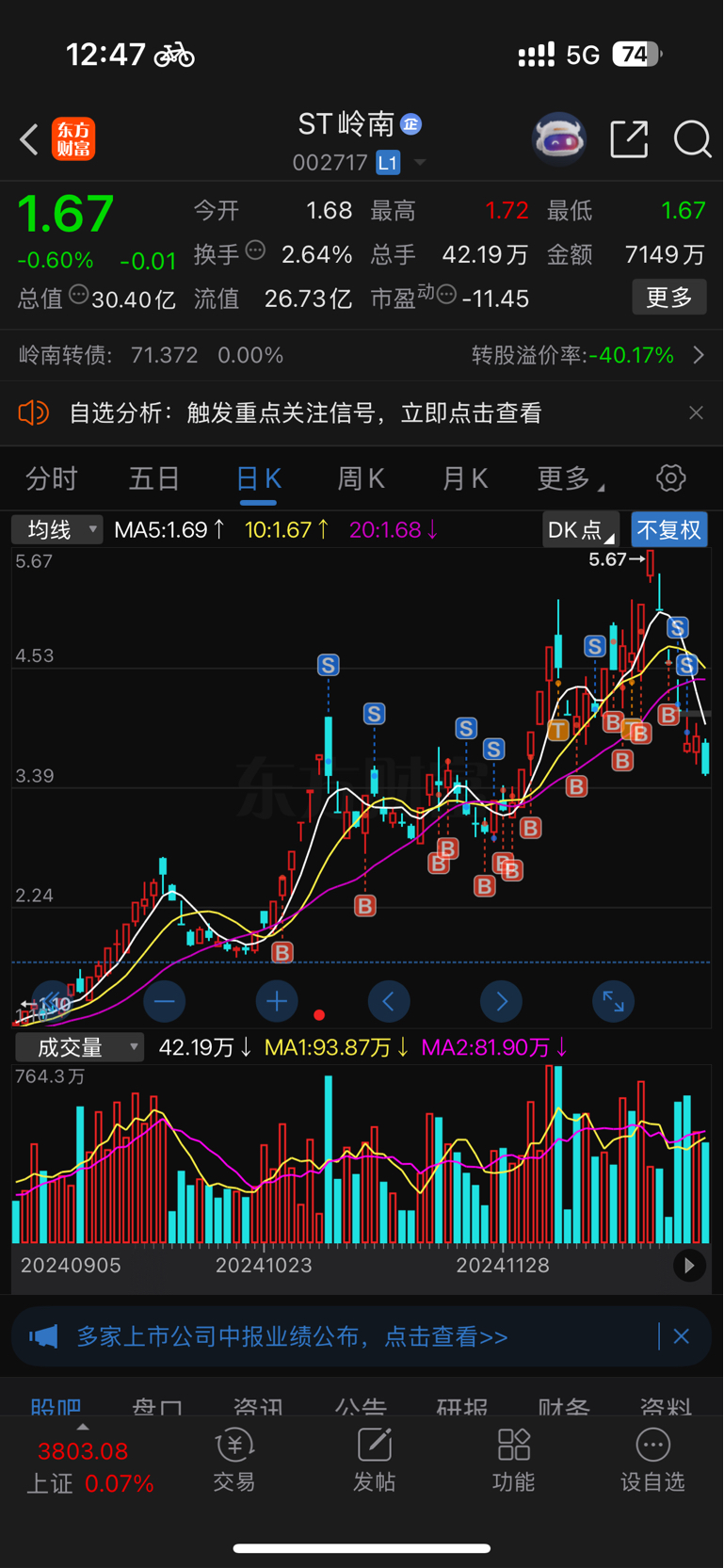Screen dimensions: 724x1568
Task: Expand the 更多 chart period menu
Action: [570, 478]
